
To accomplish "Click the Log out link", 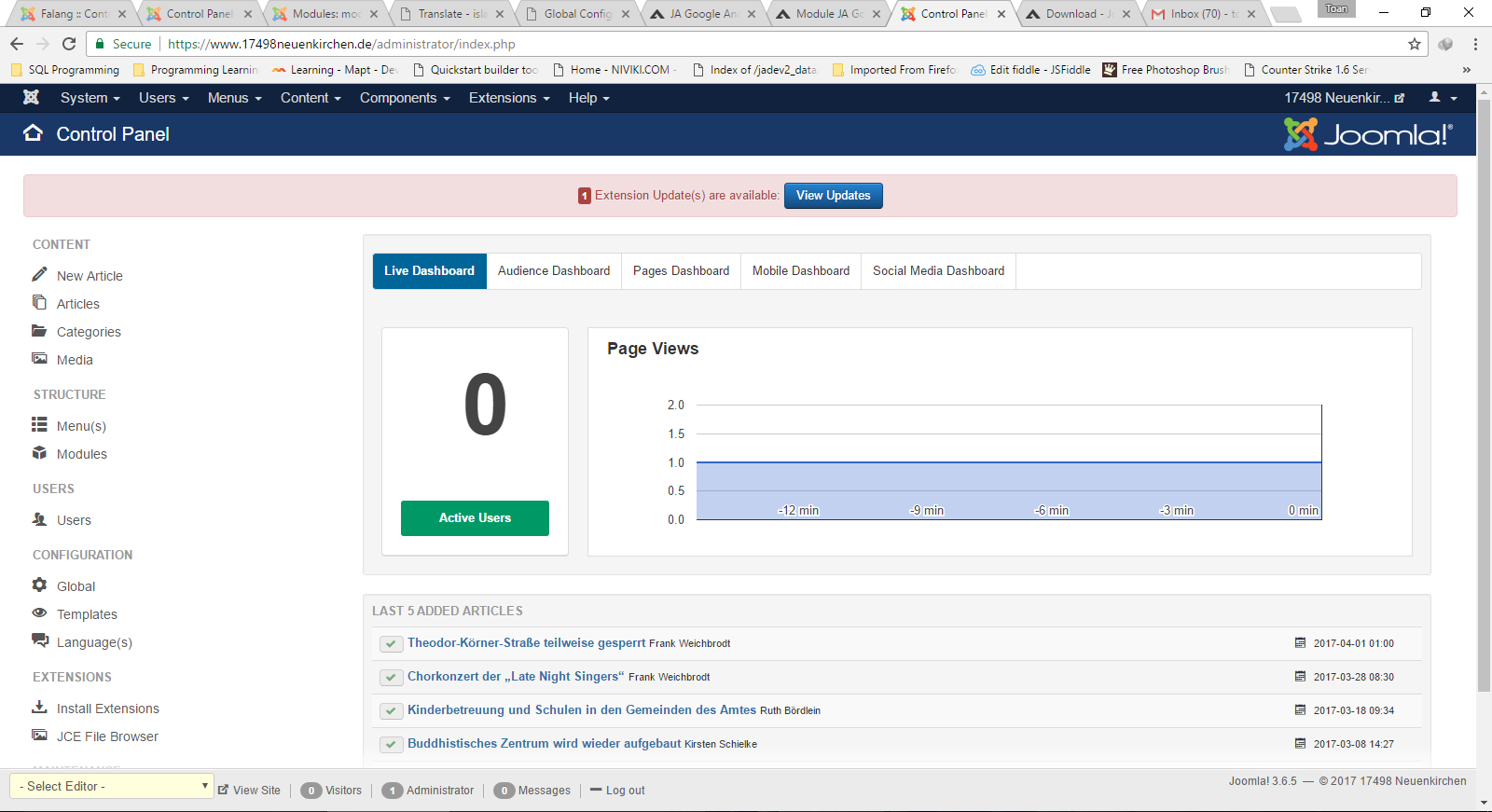I will click(625, 791).
